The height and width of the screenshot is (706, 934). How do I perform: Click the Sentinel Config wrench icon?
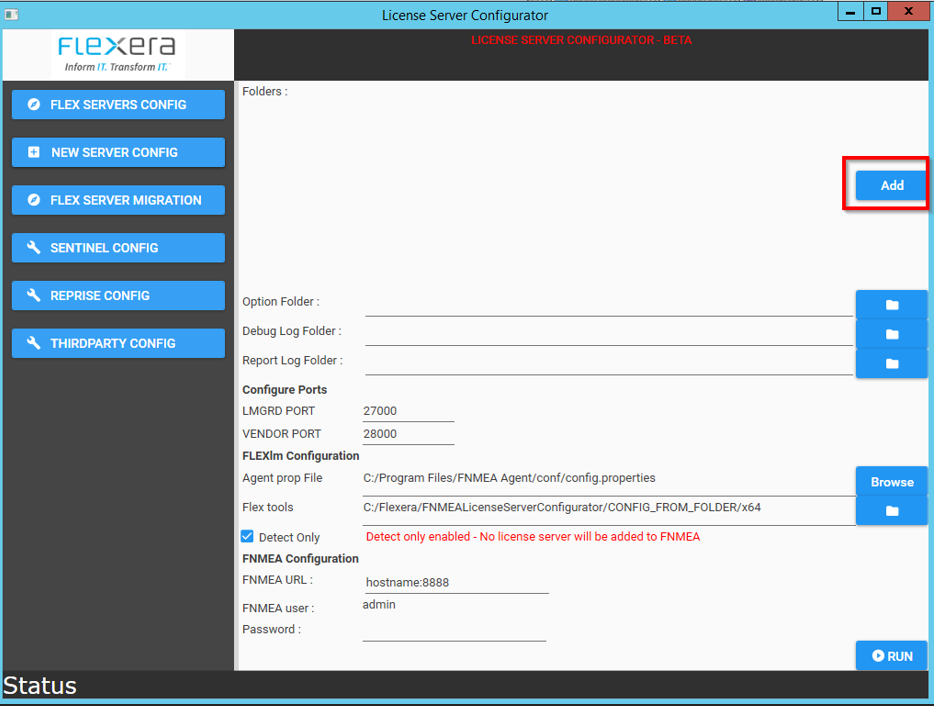pos(34,247)
